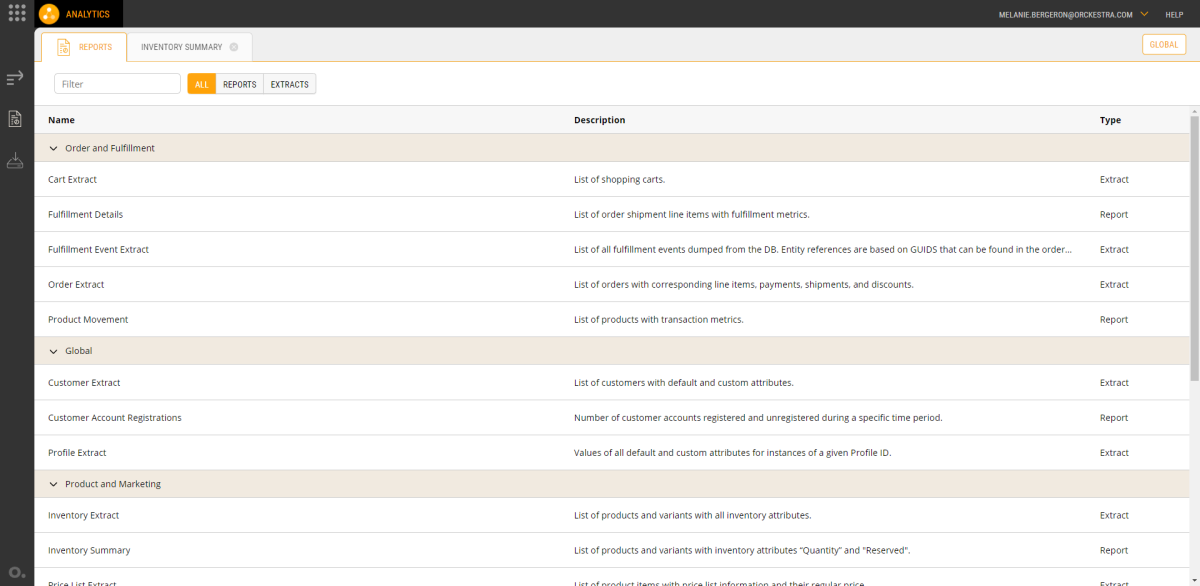
Task: Open the downloads icon in the sidebar
Action: [x=15, y=161]
